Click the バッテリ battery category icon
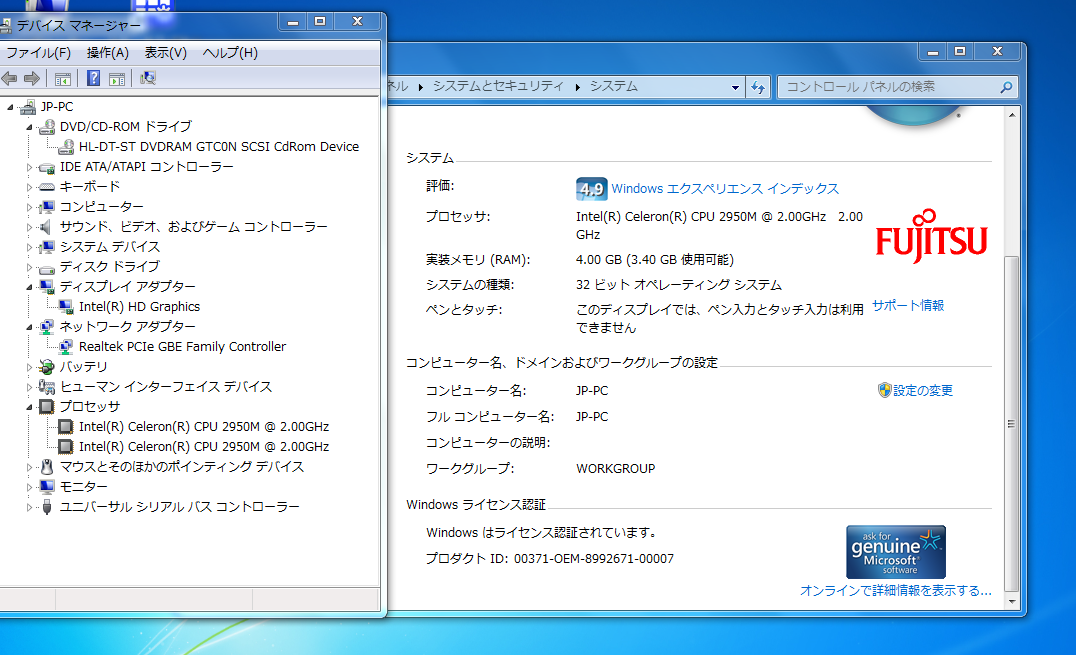 47,367
